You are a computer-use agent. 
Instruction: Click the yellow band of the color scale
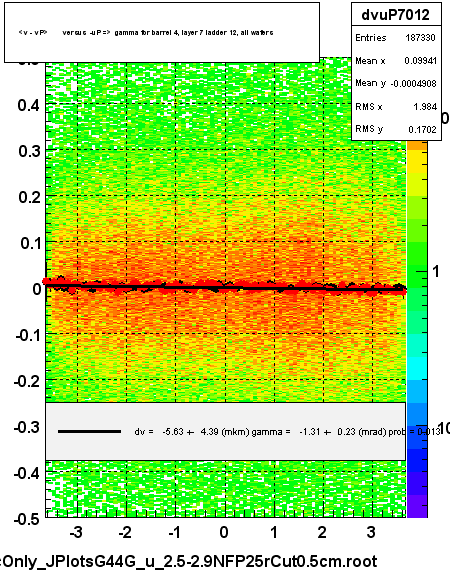417,161
